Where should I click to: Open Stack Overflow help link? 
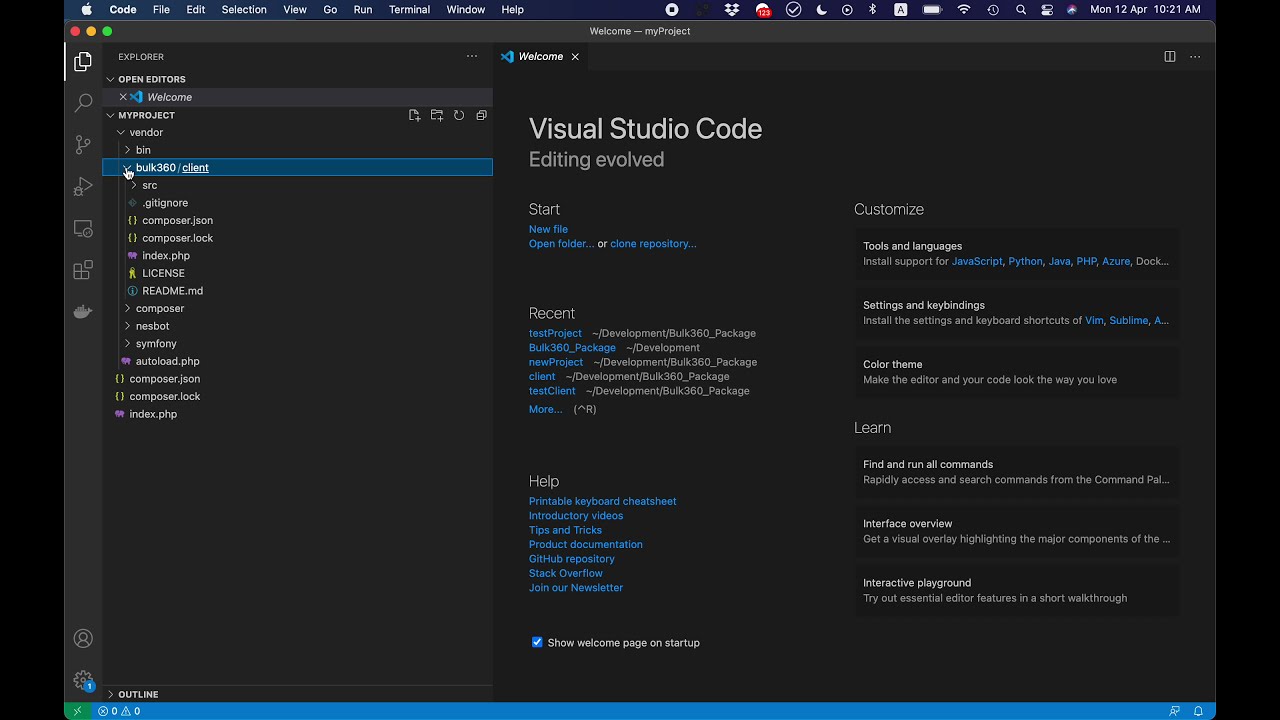tap(566, 573)
